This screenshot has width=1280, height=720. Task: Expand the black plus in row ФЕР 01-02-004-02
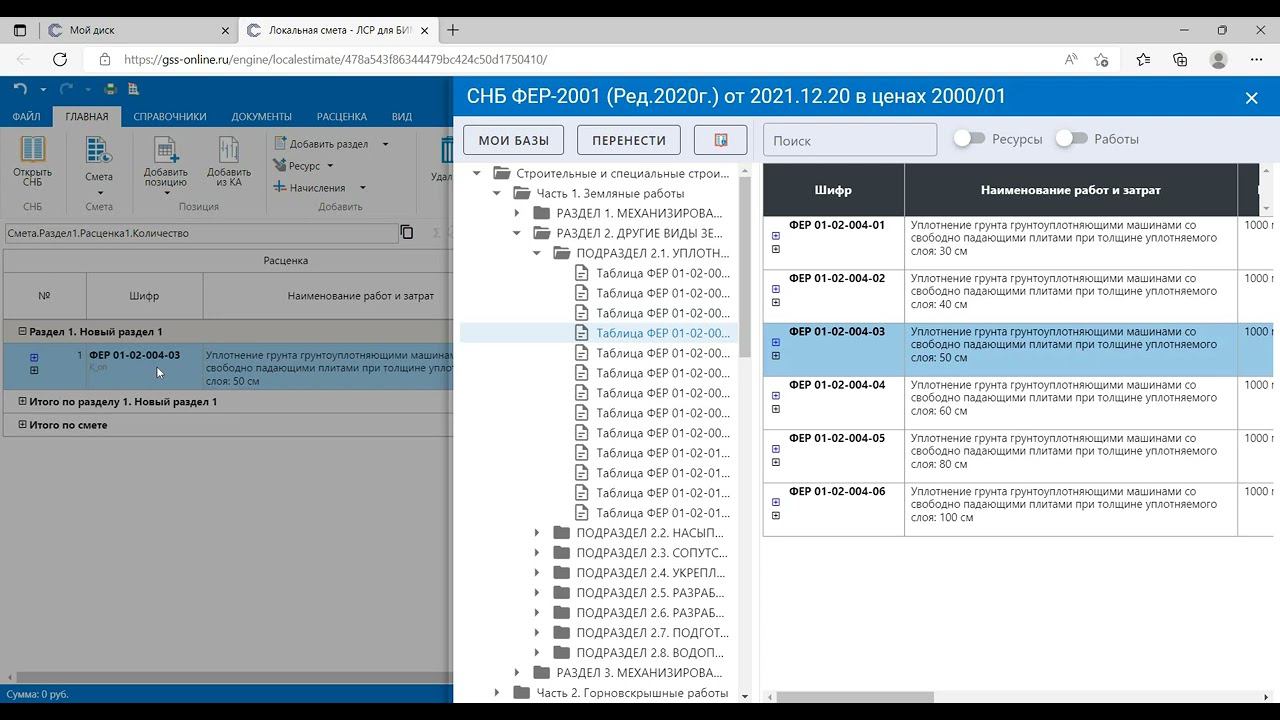(x=776, y=302)
